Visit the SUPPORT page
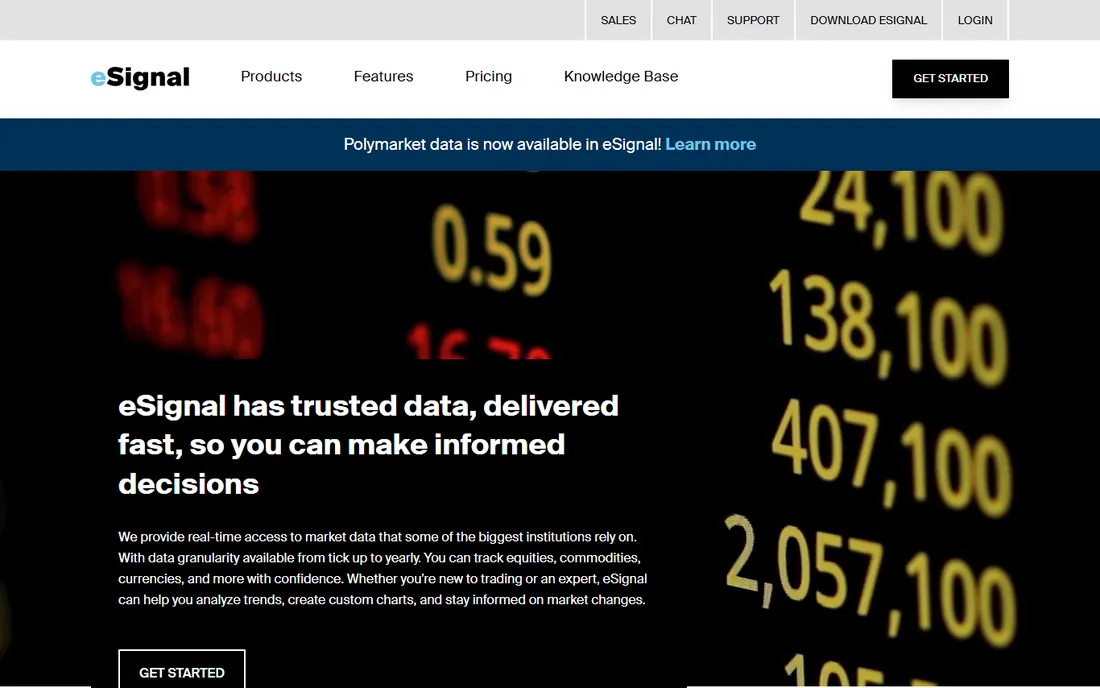Screen dimensions: 1100x688 (x=753, y=20)
